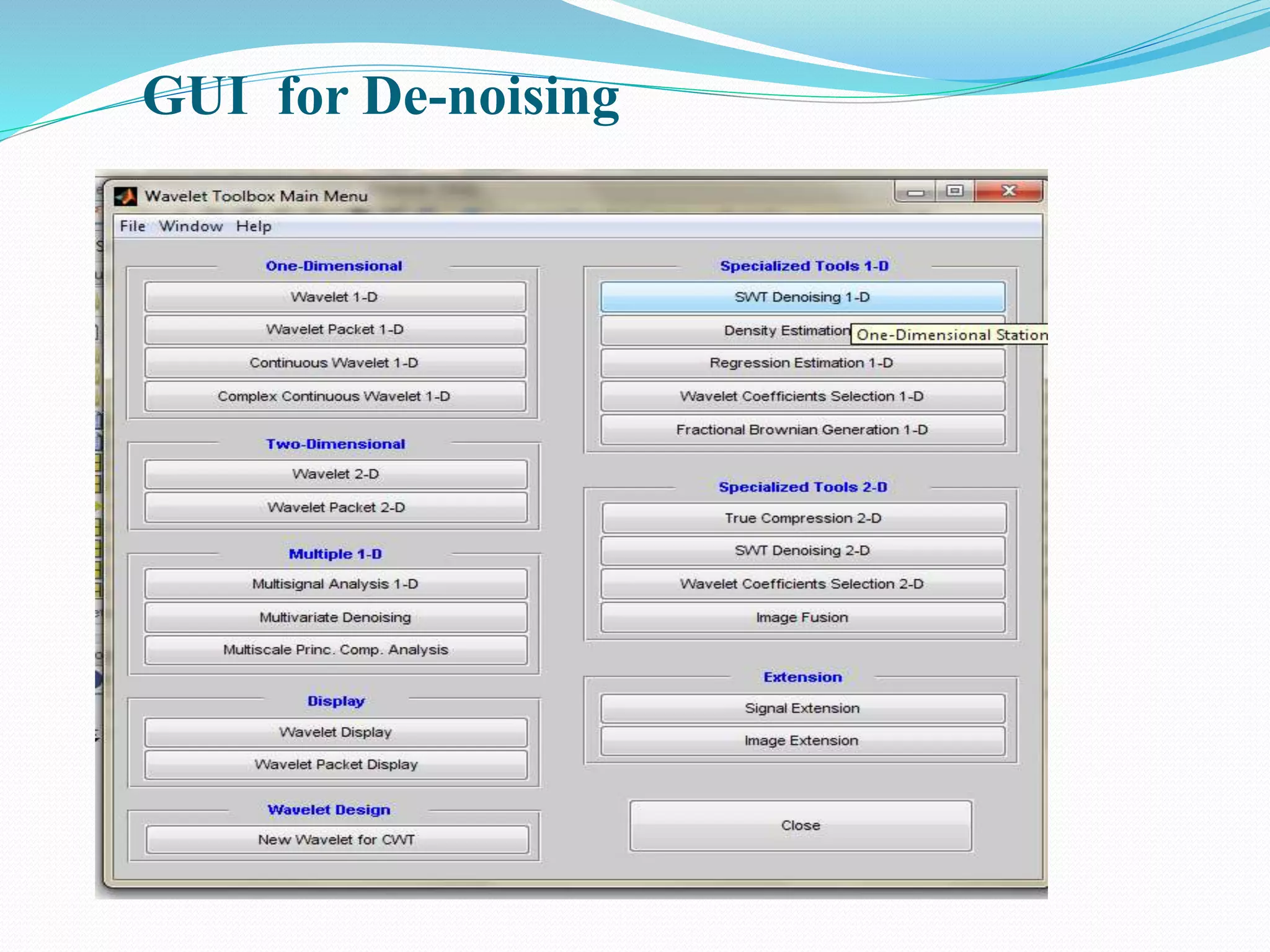Open the File menu
The height and width of the screenshot is (952, 1270).
[x=132, y=226]
